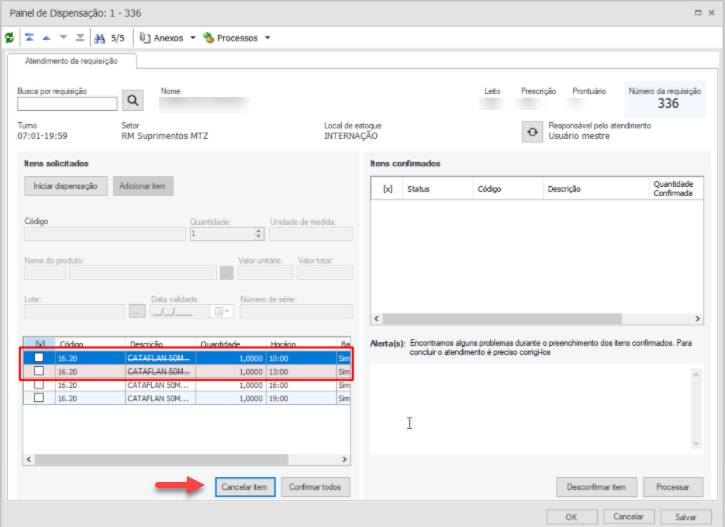Click Cancelar item button
The image size is (725, 527).
coord(245,487)
